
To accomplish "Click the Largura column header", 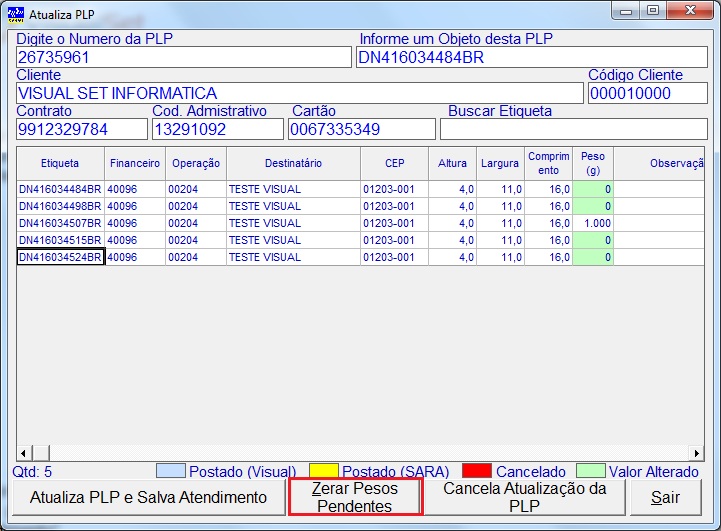I will click(500, 163).
